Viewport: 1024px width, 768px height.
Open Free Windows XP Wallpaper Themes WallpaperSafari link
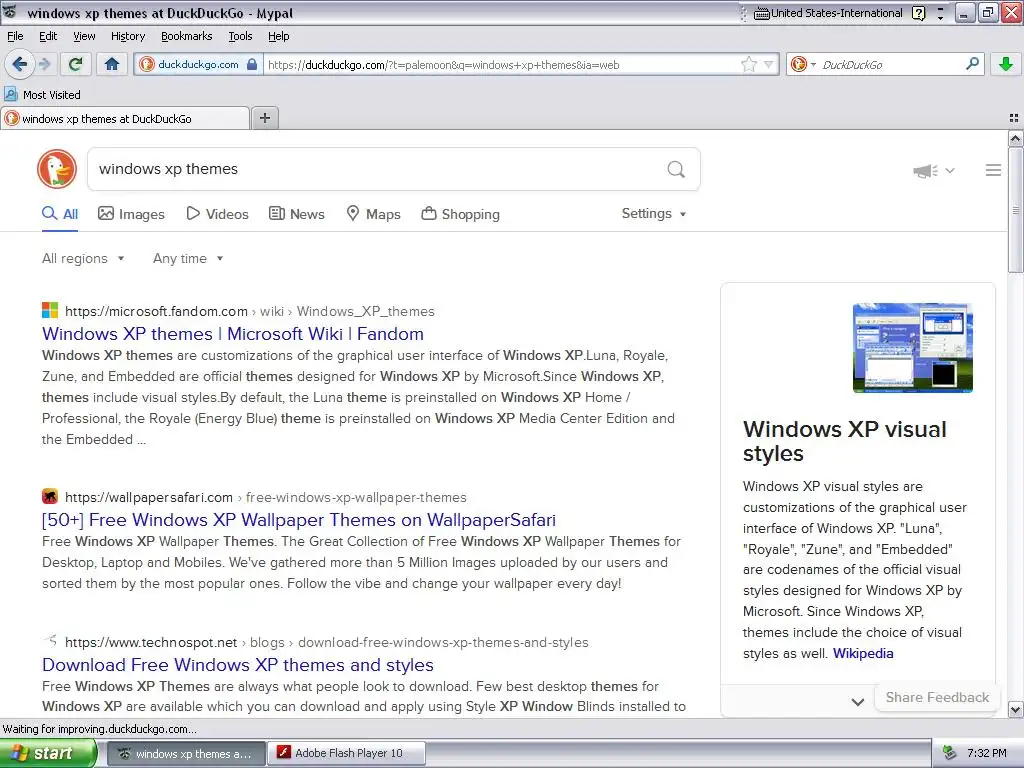[298, 520]
